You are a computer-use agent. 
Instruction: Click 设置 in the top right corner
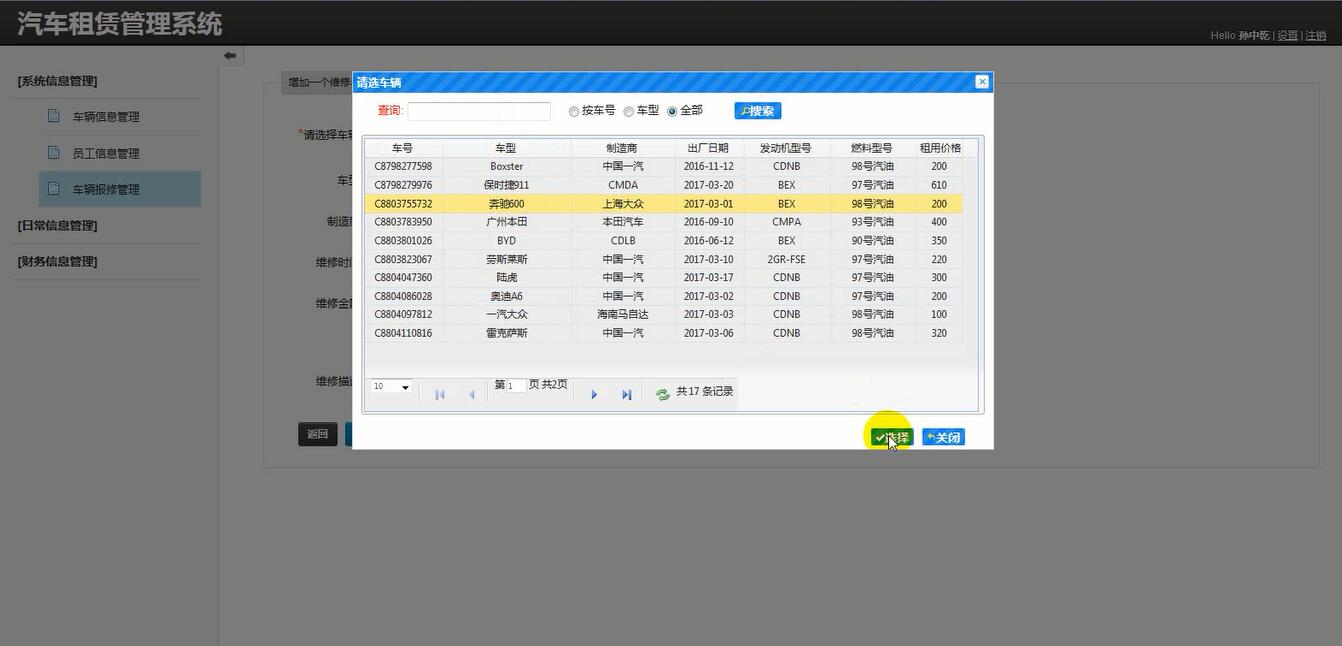point(1287,34)
